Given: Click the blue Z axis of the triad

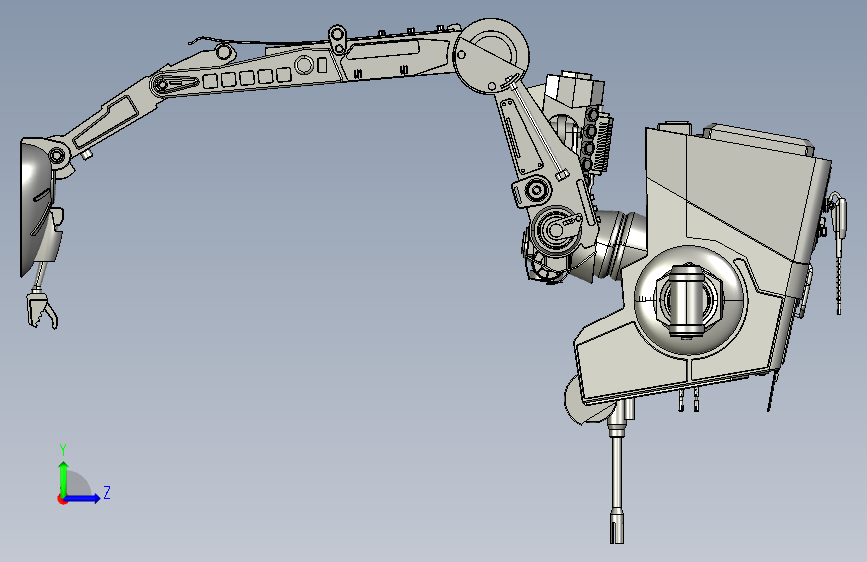Looking at the screenshot, I should 83,498.
